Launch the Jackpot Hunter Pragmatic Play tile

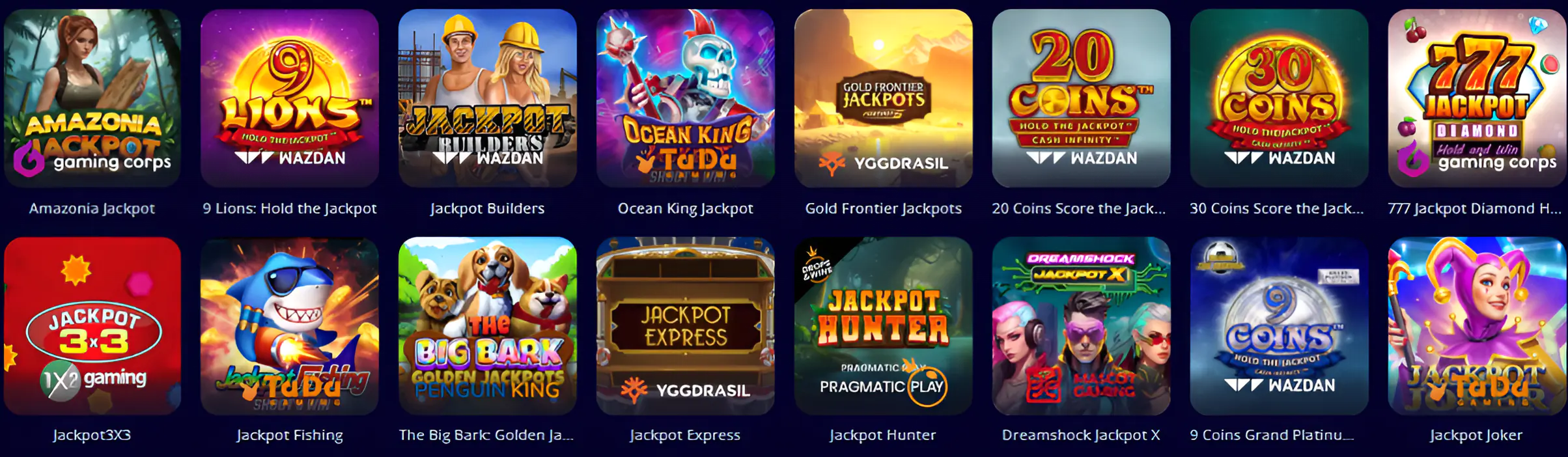tap(884, 326)
